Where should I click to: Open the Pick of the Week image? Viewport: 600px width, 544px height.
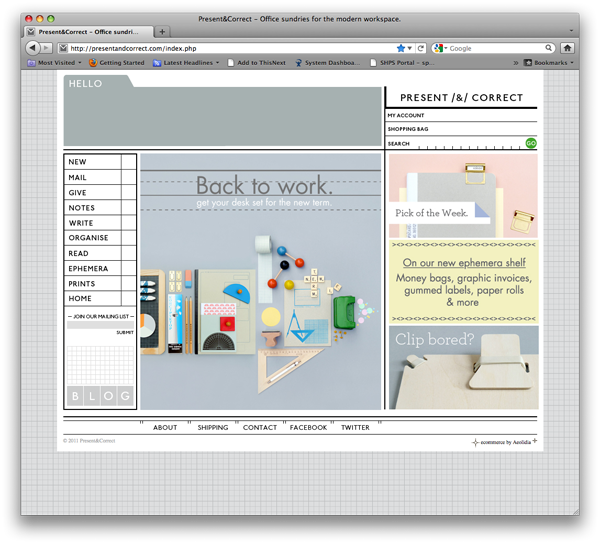click(463, 196)
